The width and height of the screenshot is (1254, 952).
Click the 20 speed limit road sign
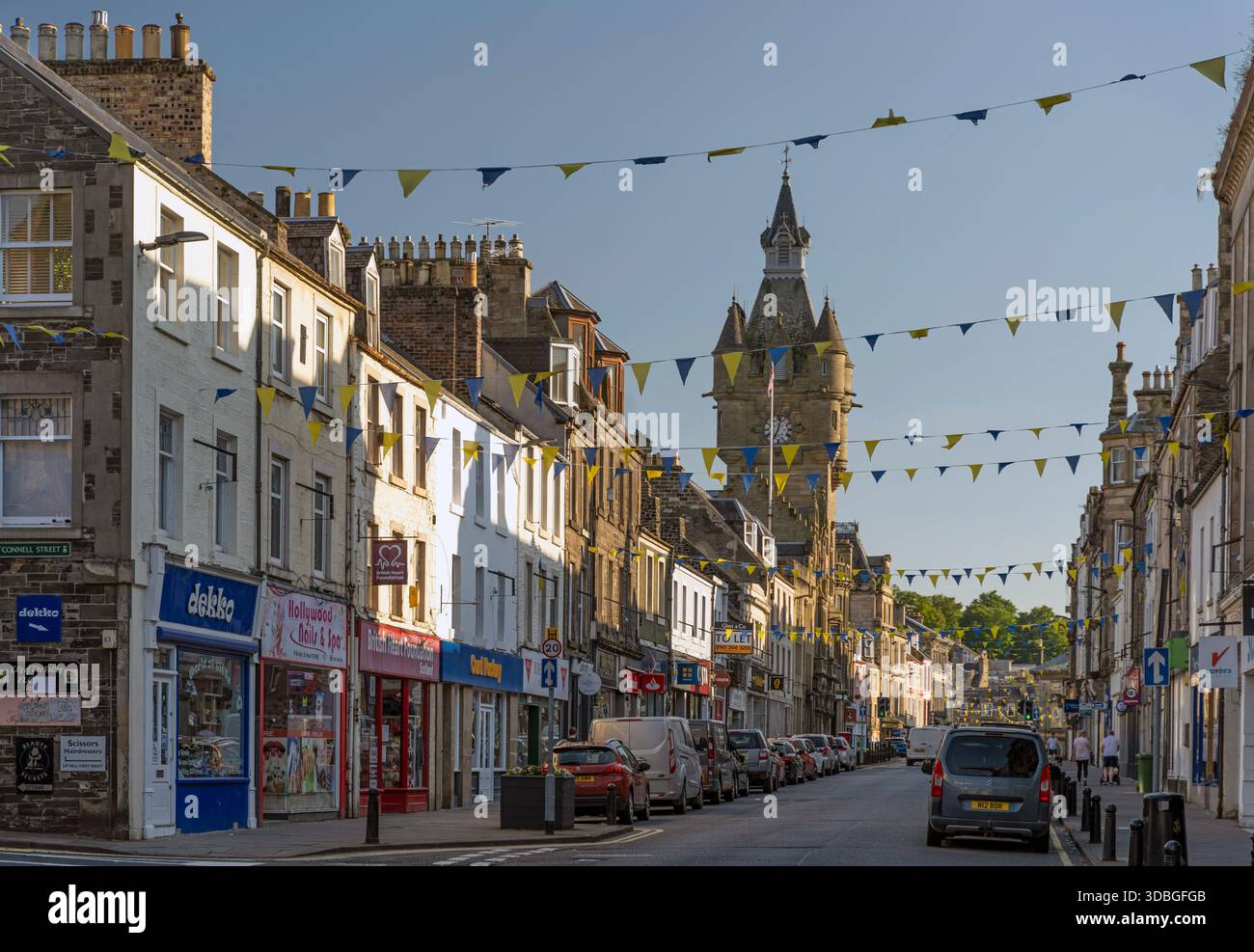click(552, 647)
